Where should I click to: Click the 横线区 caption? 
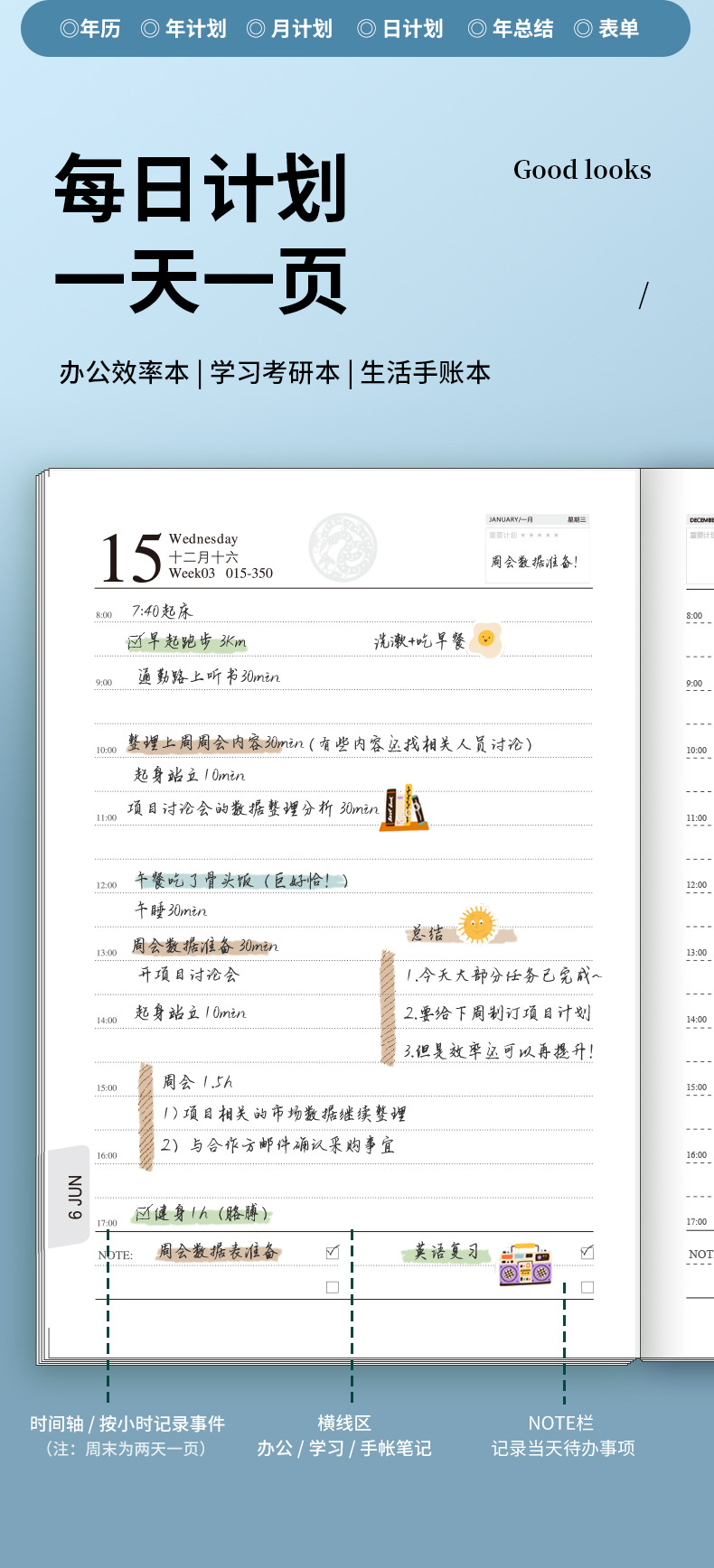pos(344,1423)
